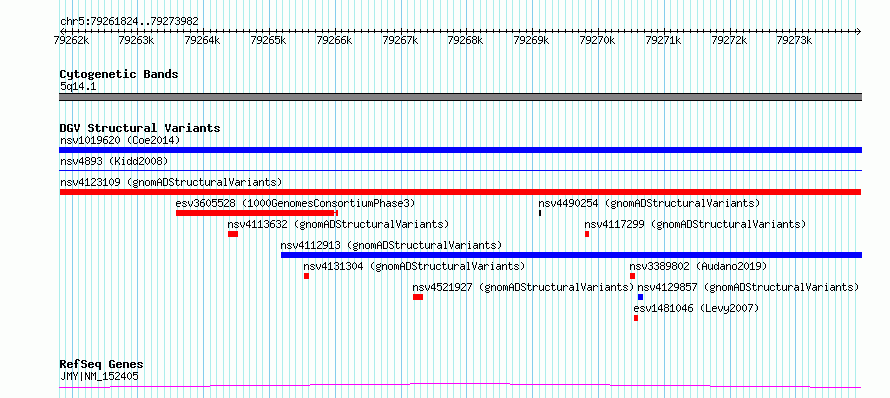
Task: Click the Cytogenetic Bands track heading
Action: (119, 74)
